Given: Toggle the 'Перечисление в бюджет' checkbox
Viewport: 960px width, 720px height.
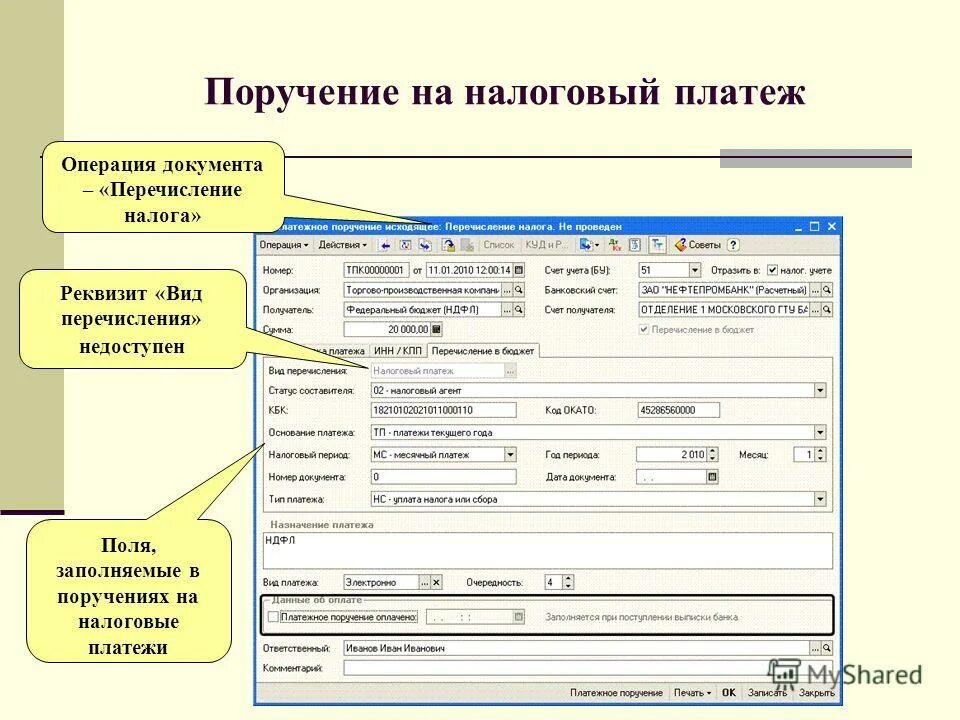Looking at the screenshot, I should click(x=644, y=327).
